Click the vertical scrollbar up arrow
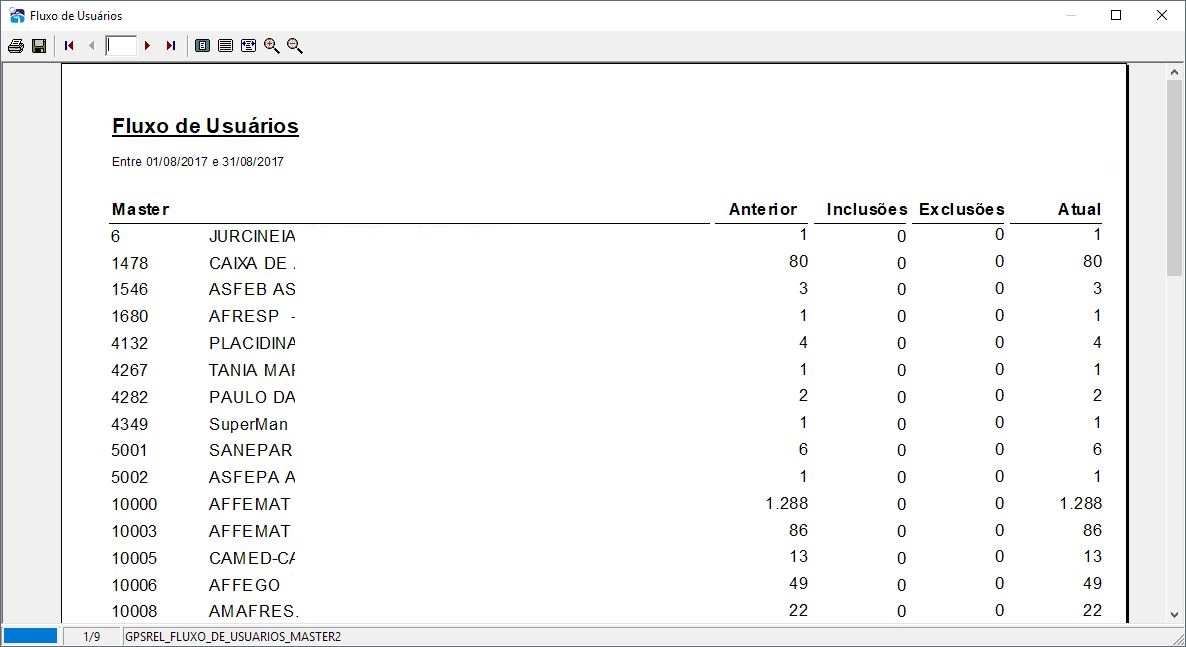Image resolution: width=1186 pixels, height=647 pixels. 1174,73
